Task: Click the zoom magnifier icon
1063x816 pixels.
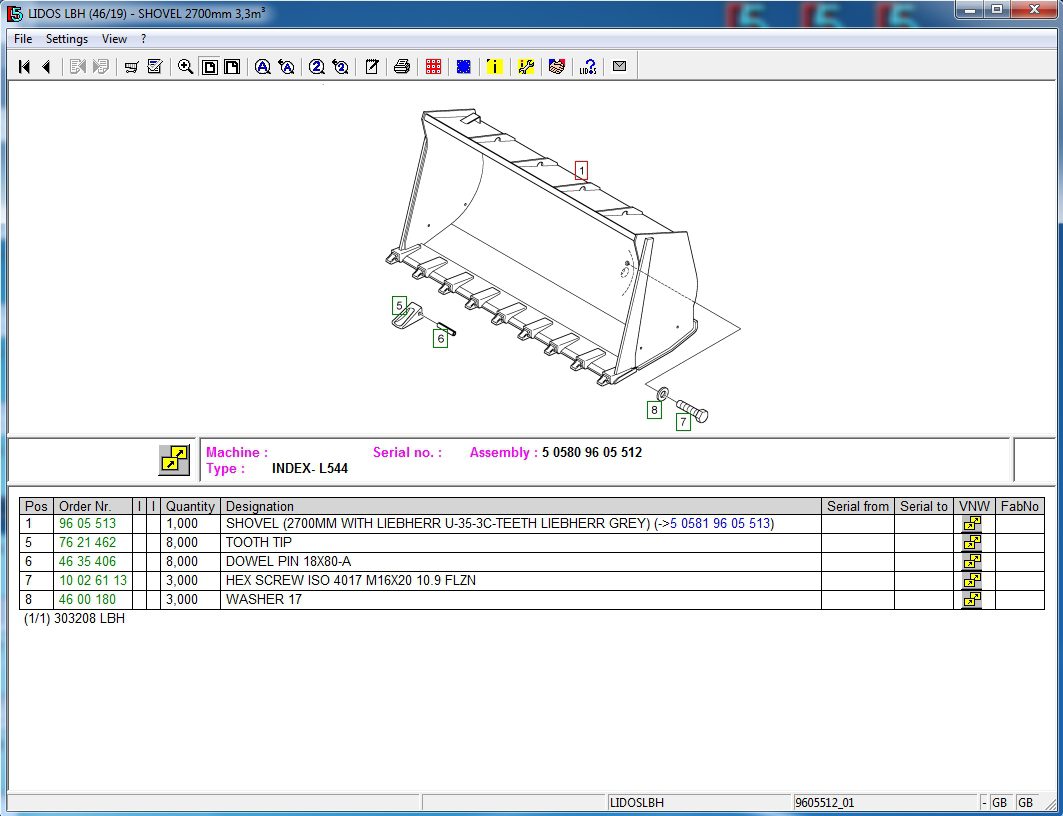Action: coord(185,67)
